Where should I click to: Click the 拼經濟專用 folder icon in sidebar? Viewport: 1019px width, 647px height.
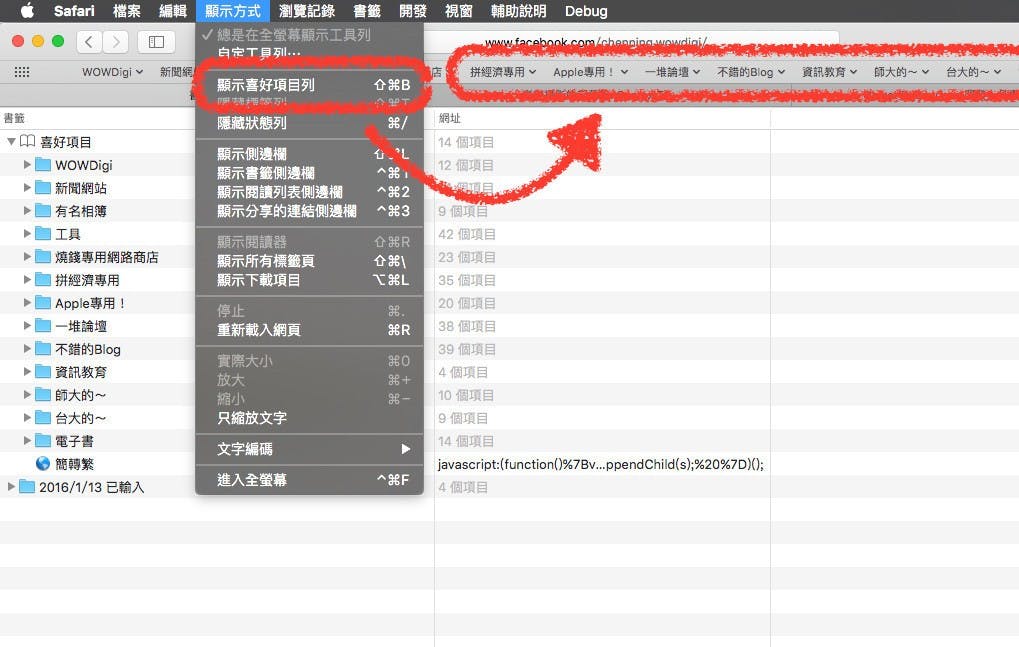tap(43, 279)
